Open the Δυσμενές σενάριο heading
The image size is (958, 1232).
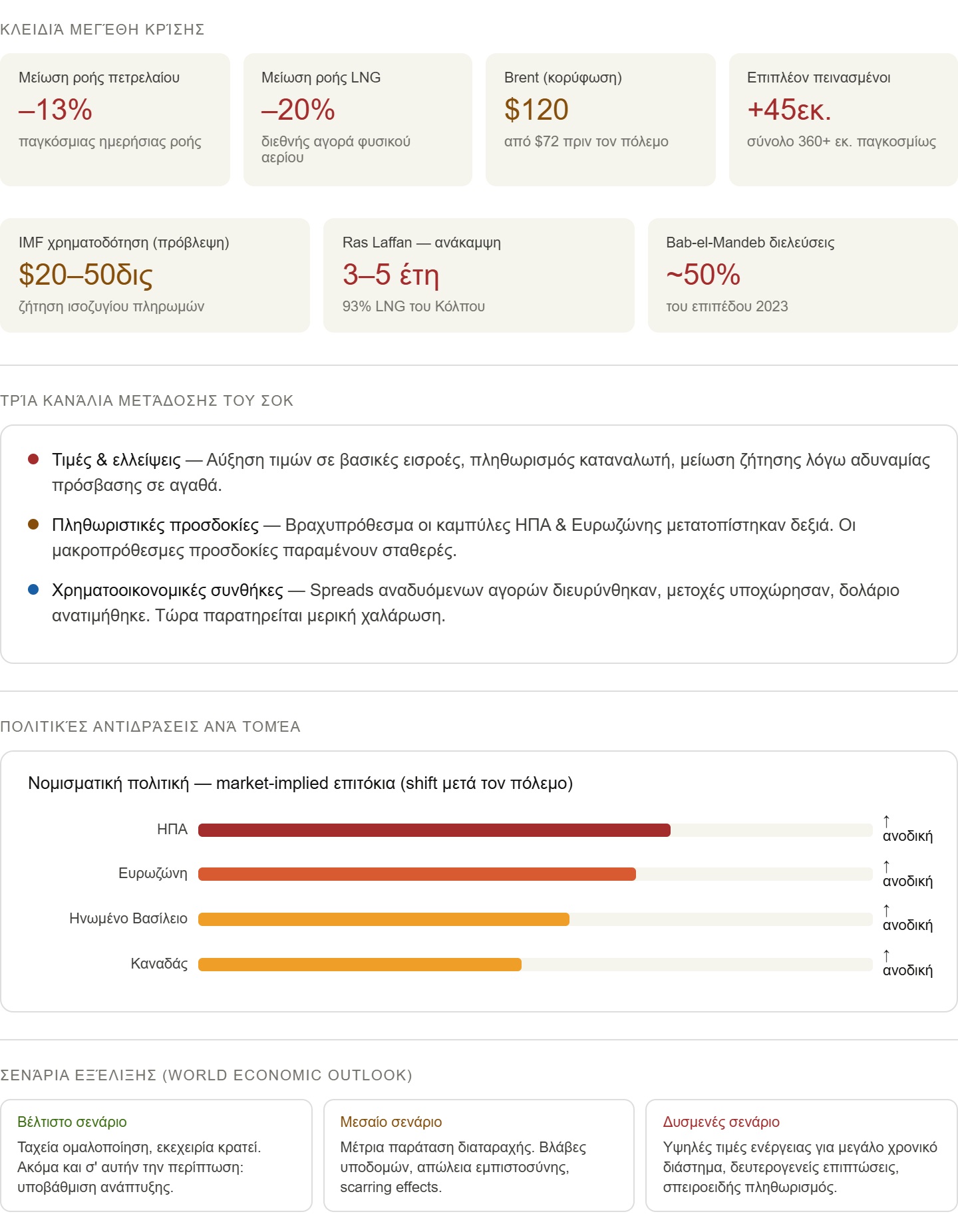tap(721, 1122)
